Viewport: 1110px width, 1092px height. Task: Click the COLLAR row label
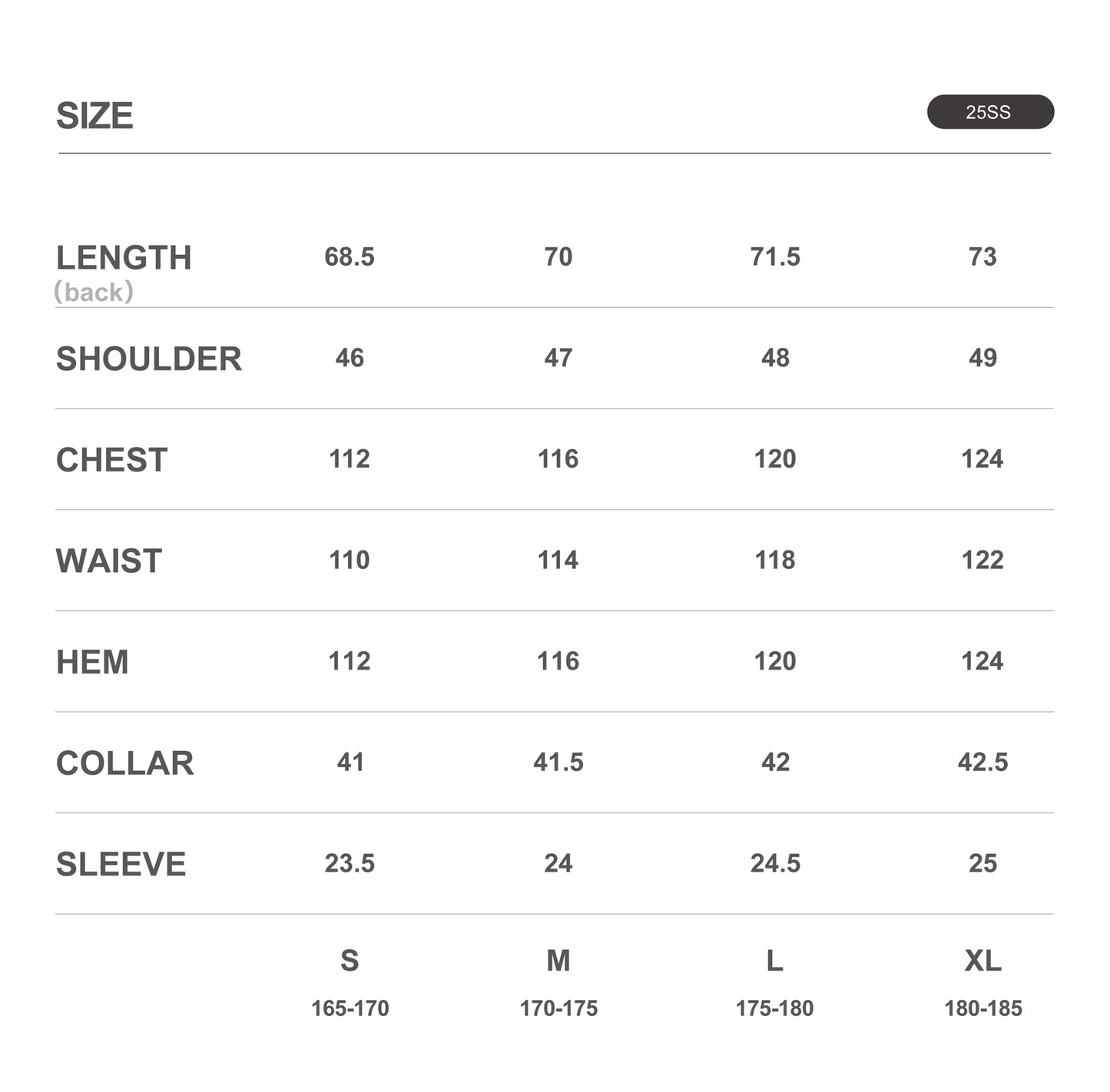(x=125, y=763)
